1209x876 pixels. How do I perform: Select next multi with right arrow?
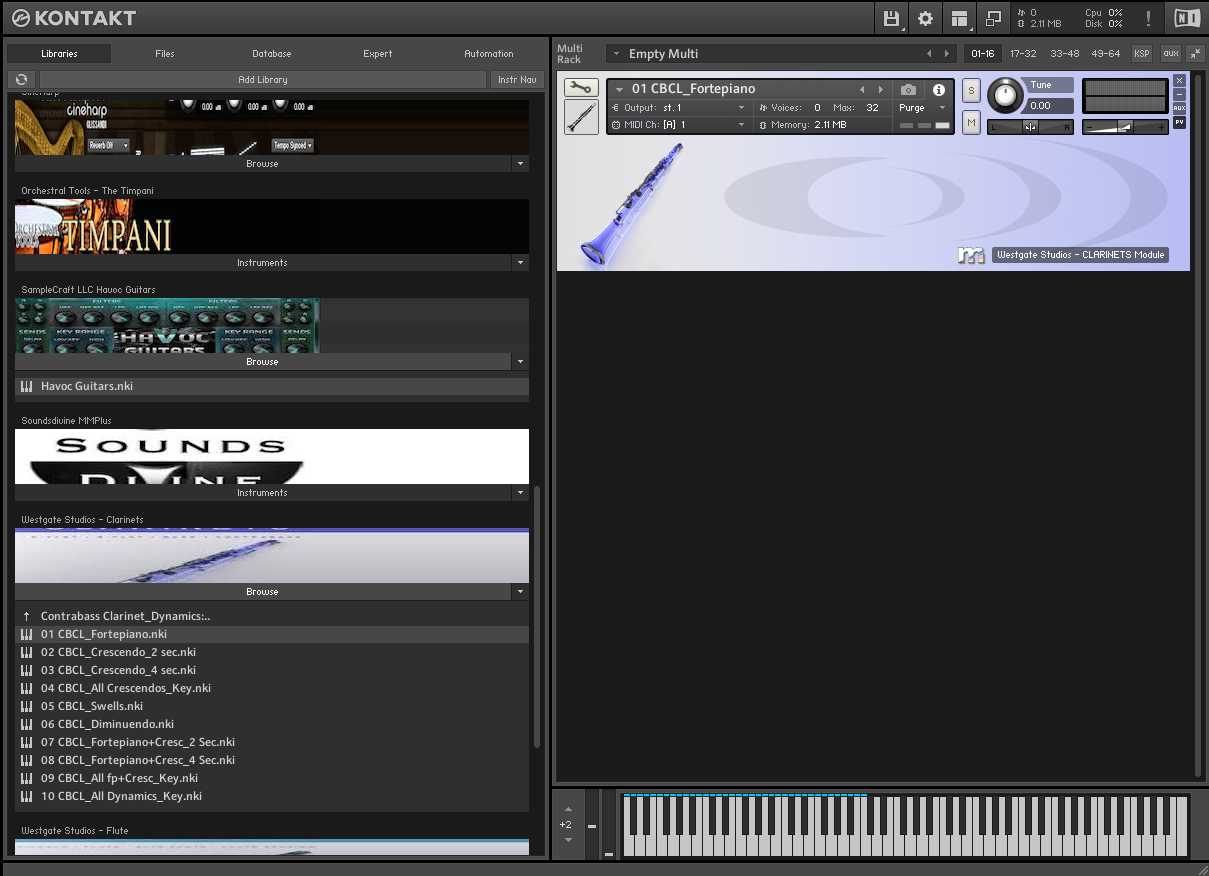947,54
